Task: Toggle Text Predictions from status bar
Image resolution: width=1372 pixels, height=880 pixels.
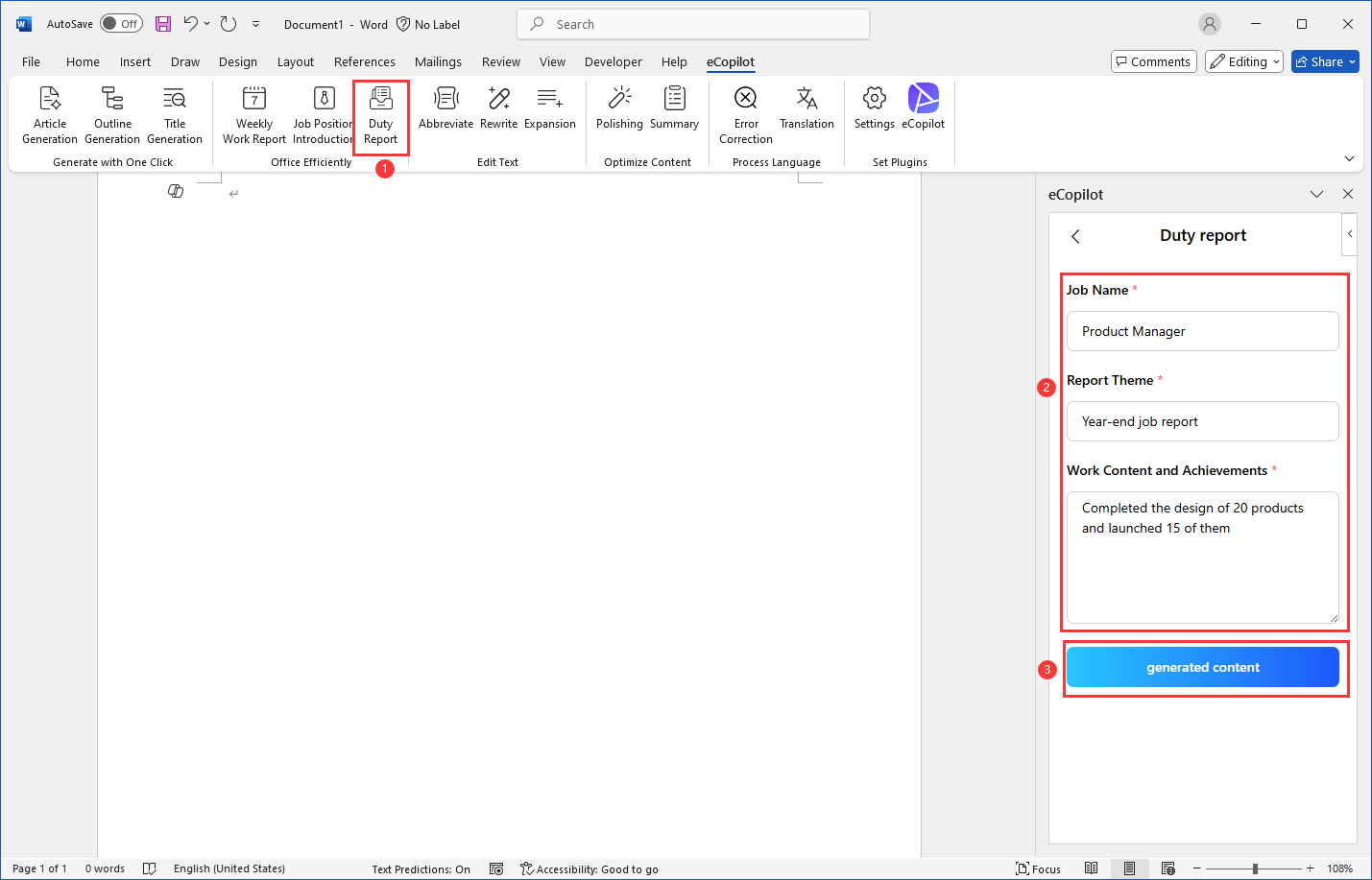Action: tap(421, 868)
